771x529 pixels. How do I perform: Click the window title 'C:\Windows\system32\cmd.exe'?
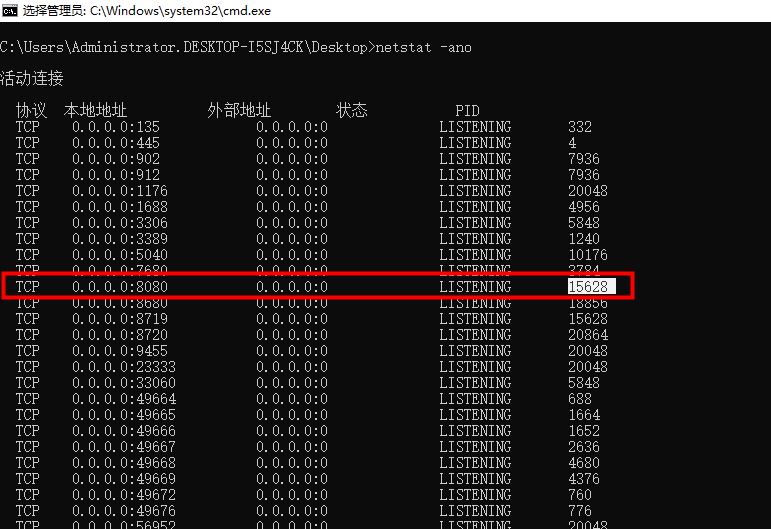point(180,11)
